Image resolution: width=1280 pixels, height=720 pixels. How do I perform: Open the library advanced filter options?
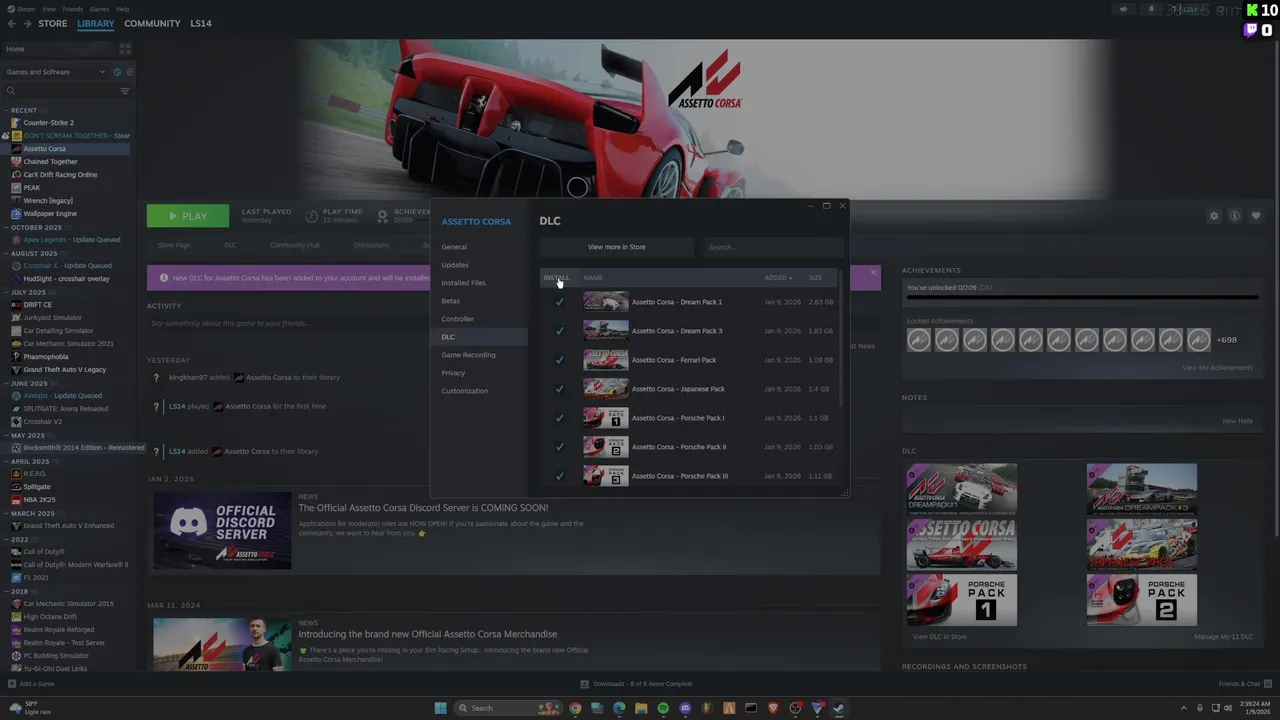[125, 91]
